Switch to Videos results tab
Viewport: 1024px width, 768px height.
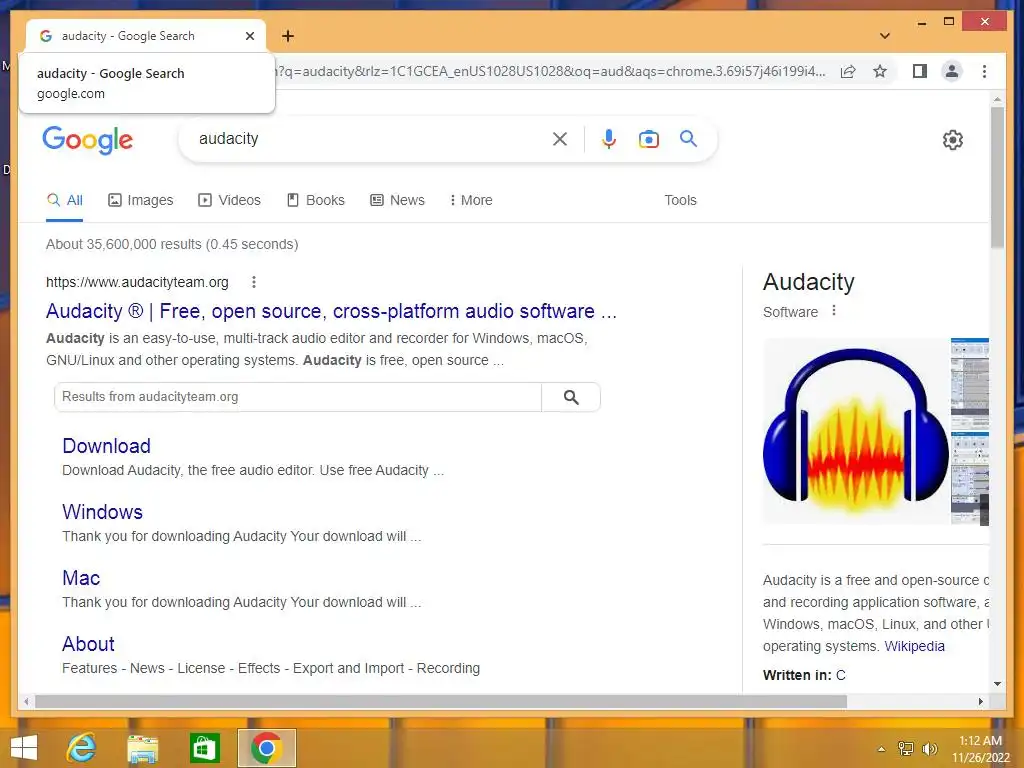(229, 200)
